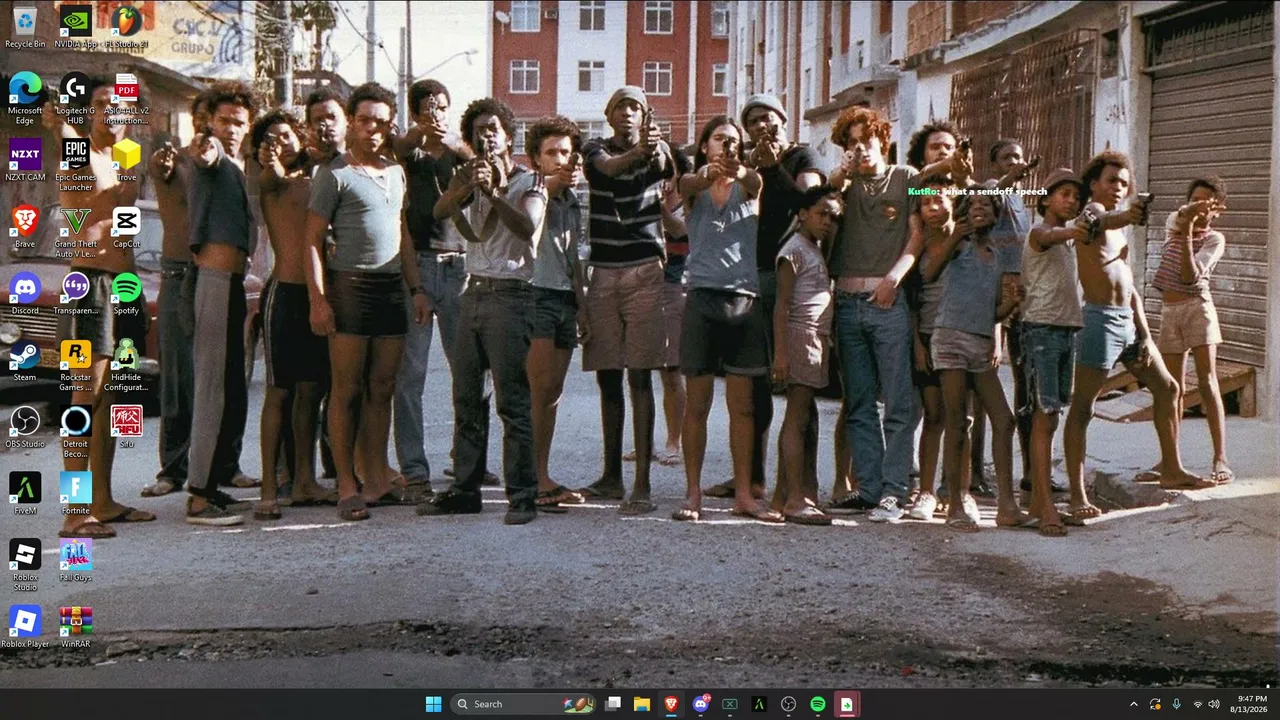The height and width of the screenshot is (720, 1280).
Task: Click the Fortnite desktop shortcut
Action: tap(75, 493)
